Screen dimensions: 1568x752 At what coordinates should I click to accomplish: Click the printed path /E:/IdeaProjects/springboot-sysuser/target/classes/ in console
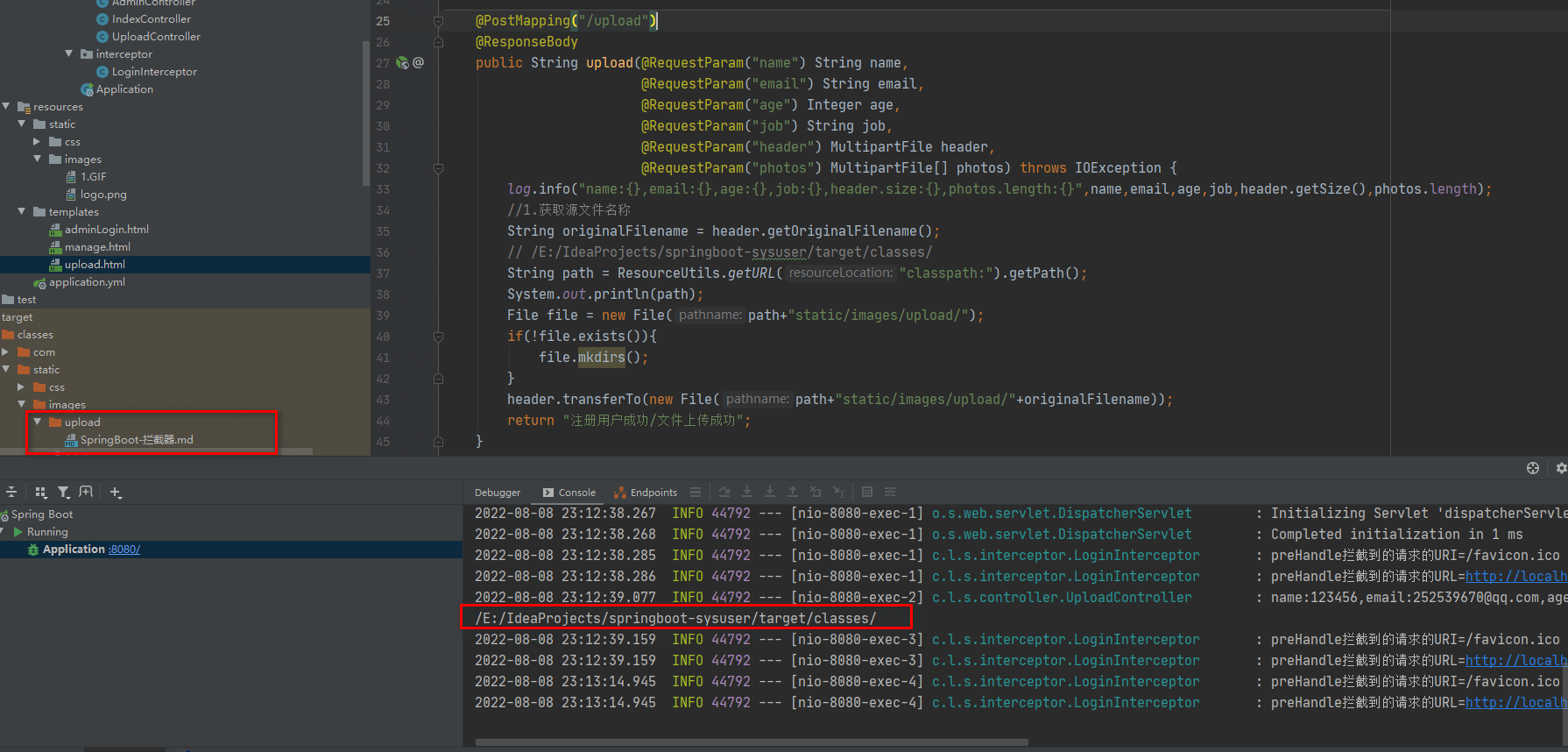pyautogui.click(x=675, y=619)
